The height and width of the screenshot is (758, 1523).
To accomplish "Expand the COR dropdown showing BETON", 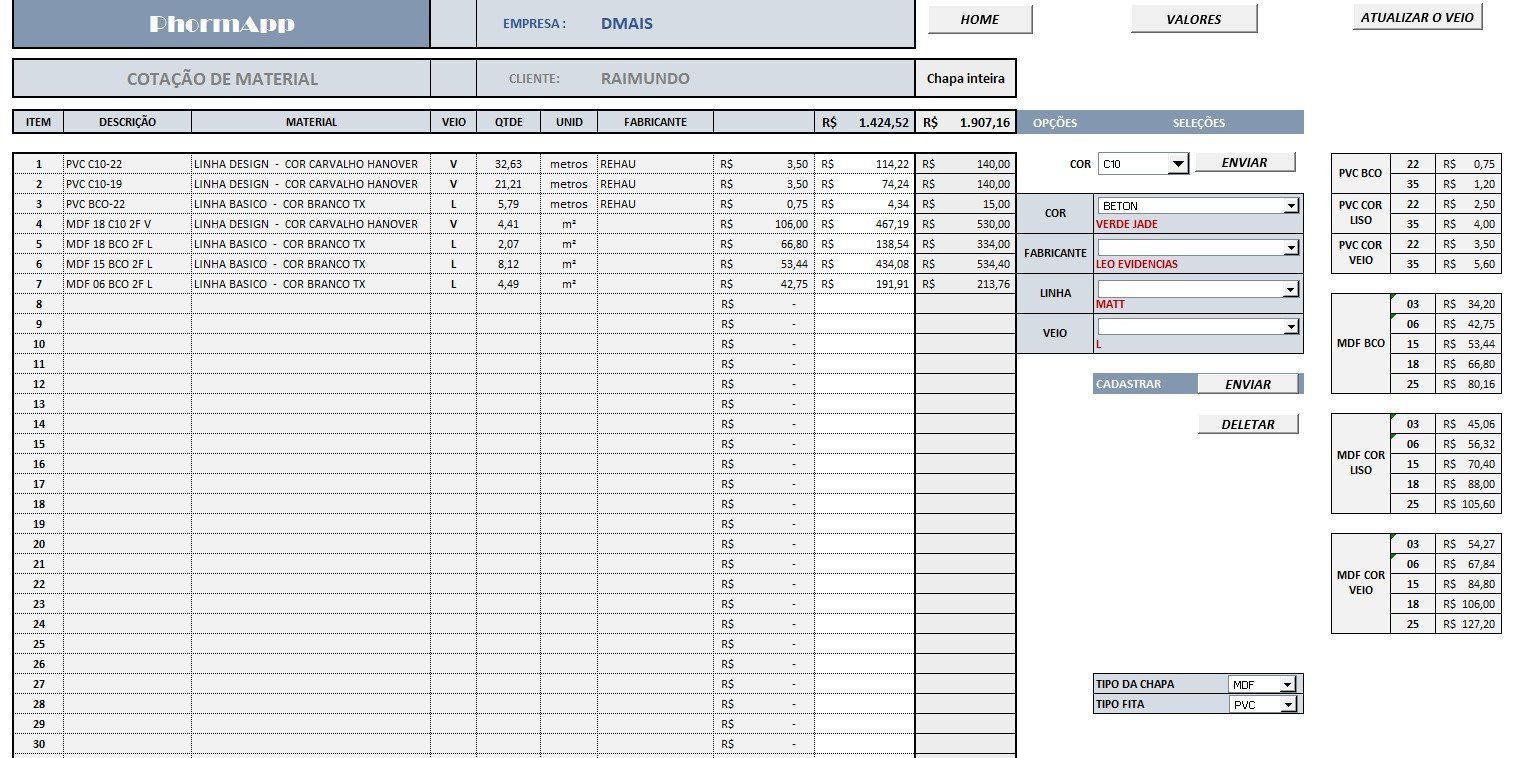I will click(1291, 206).
